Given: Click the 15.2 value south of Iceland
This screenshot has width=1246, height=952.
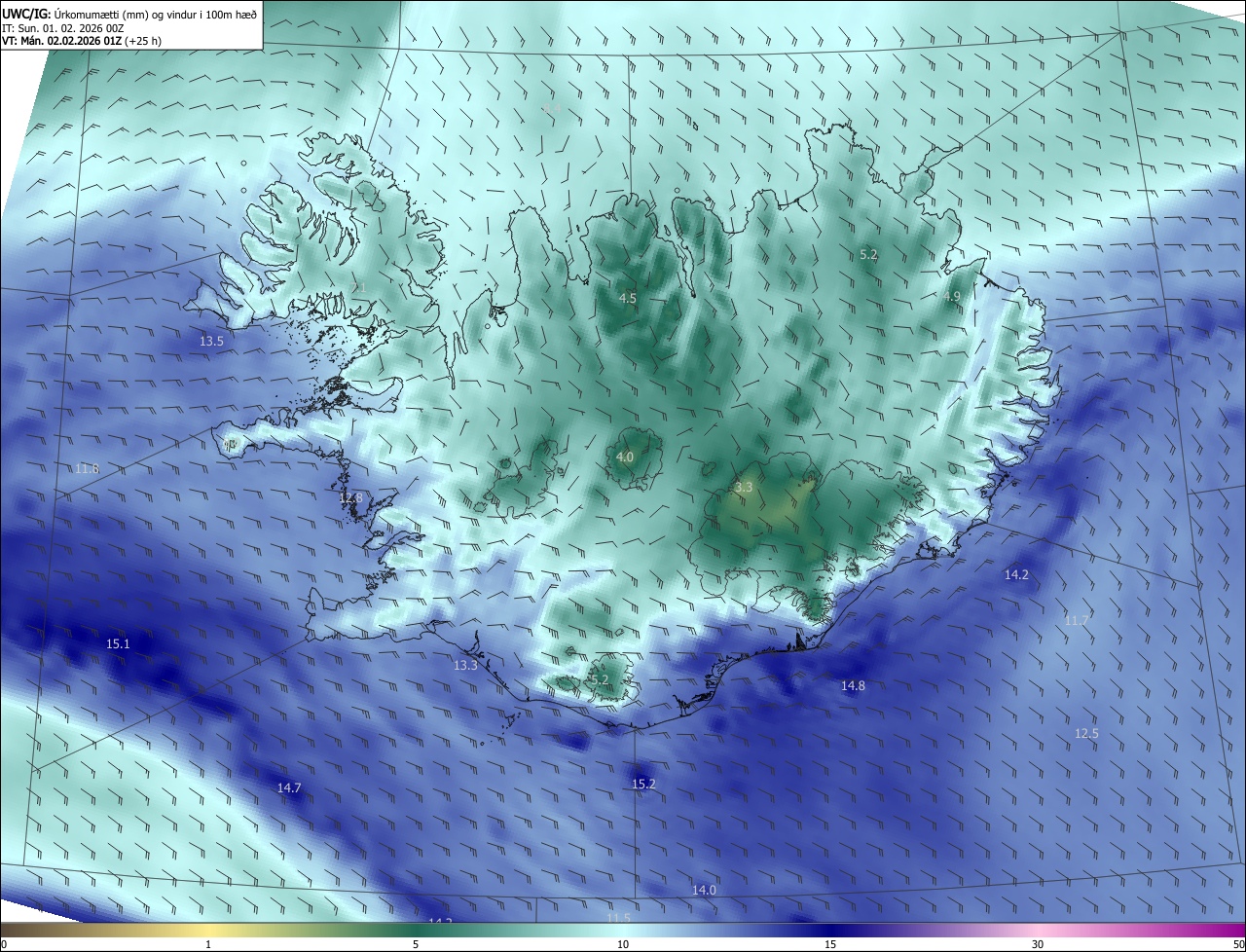Looking at the screenshot, I should [643, 784].
